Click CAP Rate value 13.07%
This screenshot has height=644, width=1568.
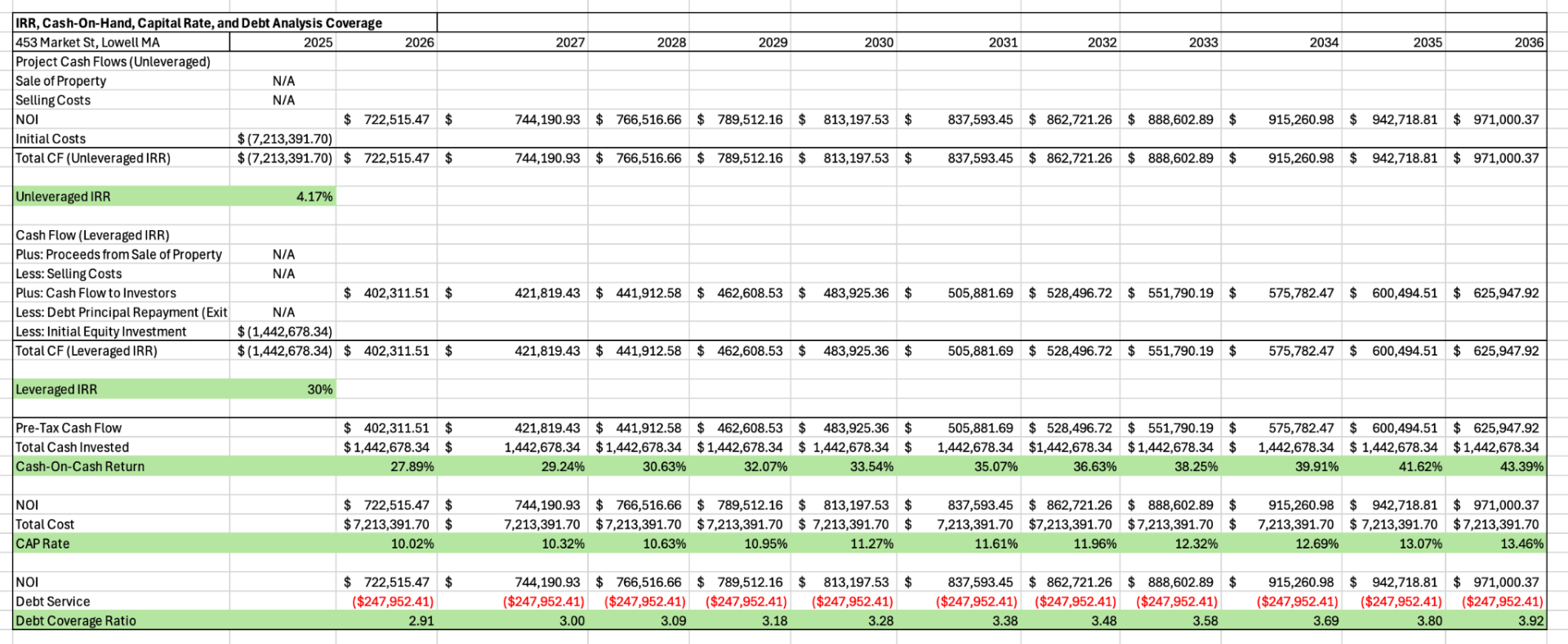coord(1394,544)
